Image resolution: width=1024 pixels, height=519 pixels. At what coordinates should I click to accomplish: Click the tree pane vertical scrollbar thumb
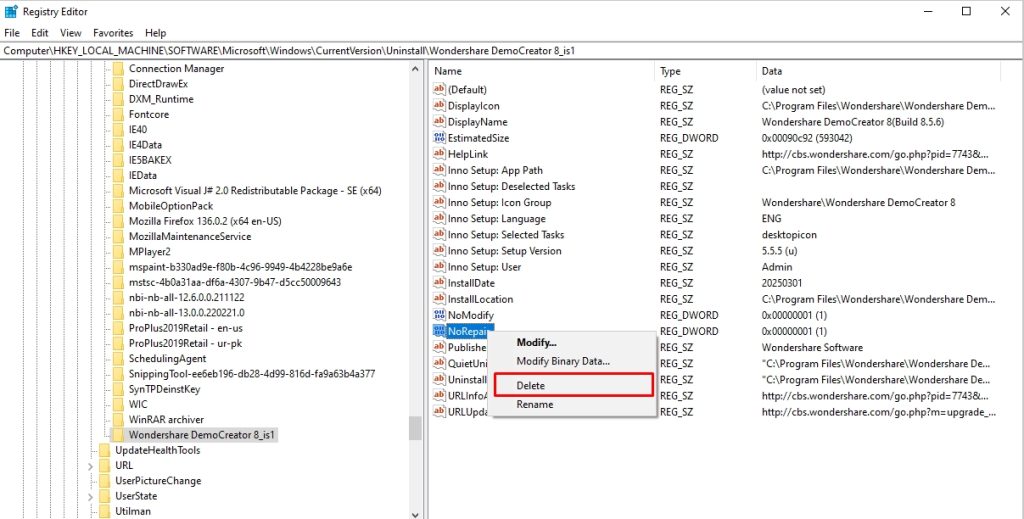point(415,428)
